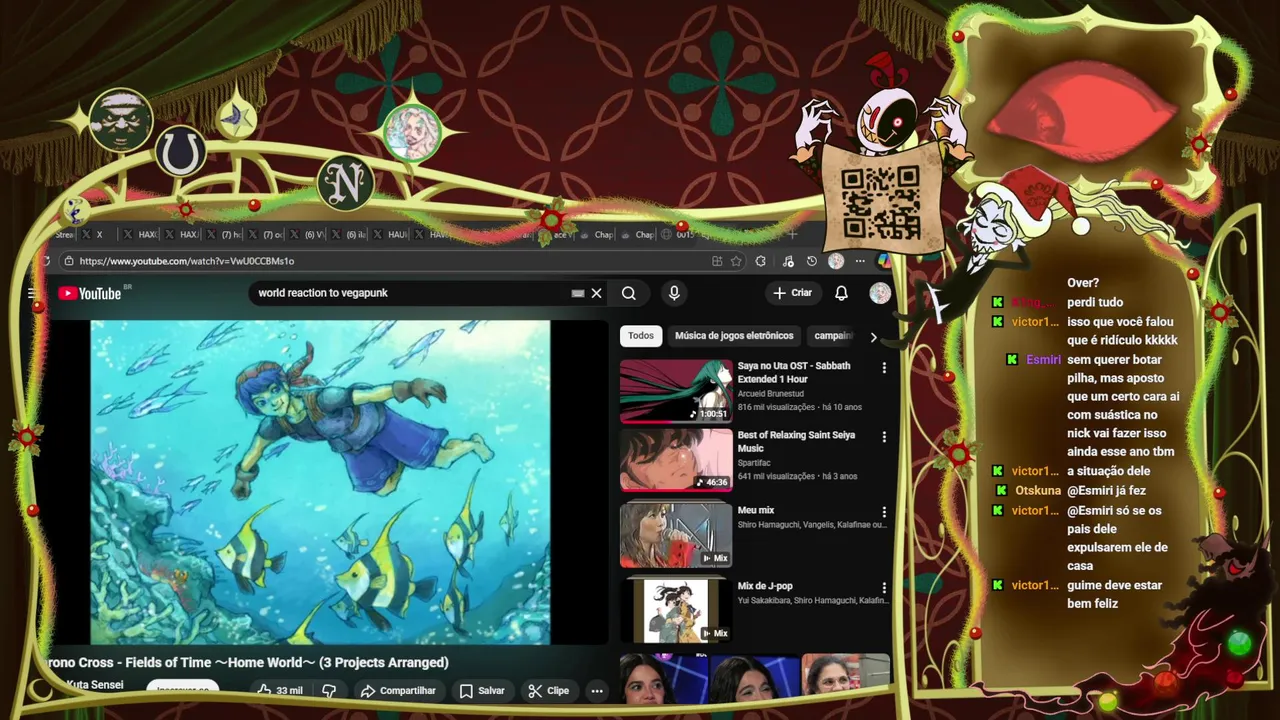
Task: Click chat message '@Esmiri já fez'
Action: coord(1107,491)
